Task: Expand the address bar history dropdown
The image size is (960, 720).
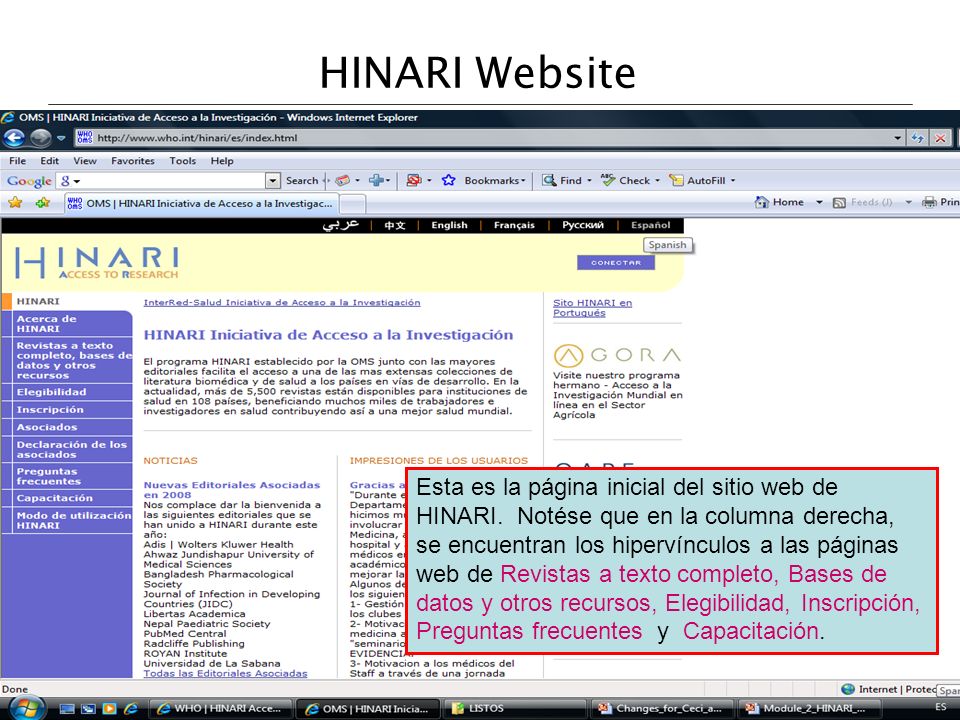Action: (898, 138)
